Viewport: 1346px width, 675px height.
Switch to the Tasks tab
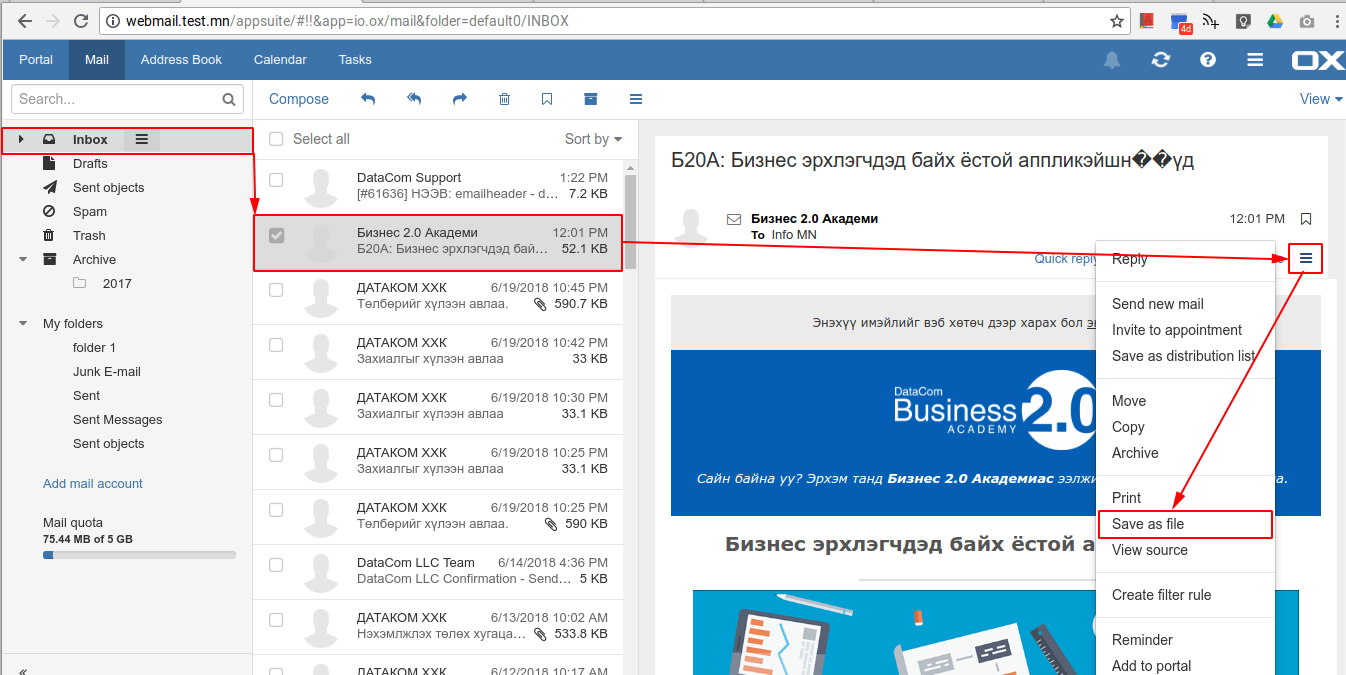[x=355, y=60]
